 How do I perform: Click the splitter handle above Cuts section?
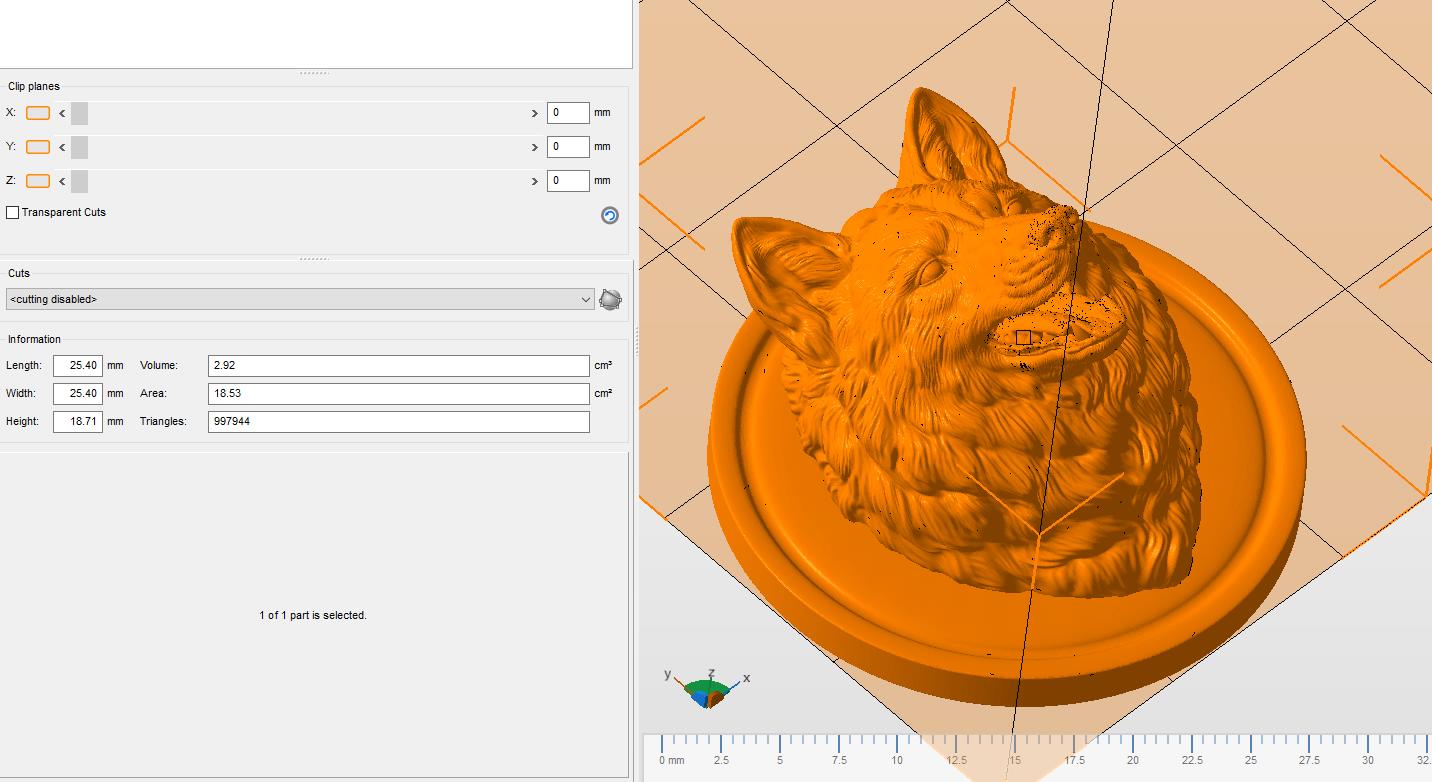click(x=314, y=259)
